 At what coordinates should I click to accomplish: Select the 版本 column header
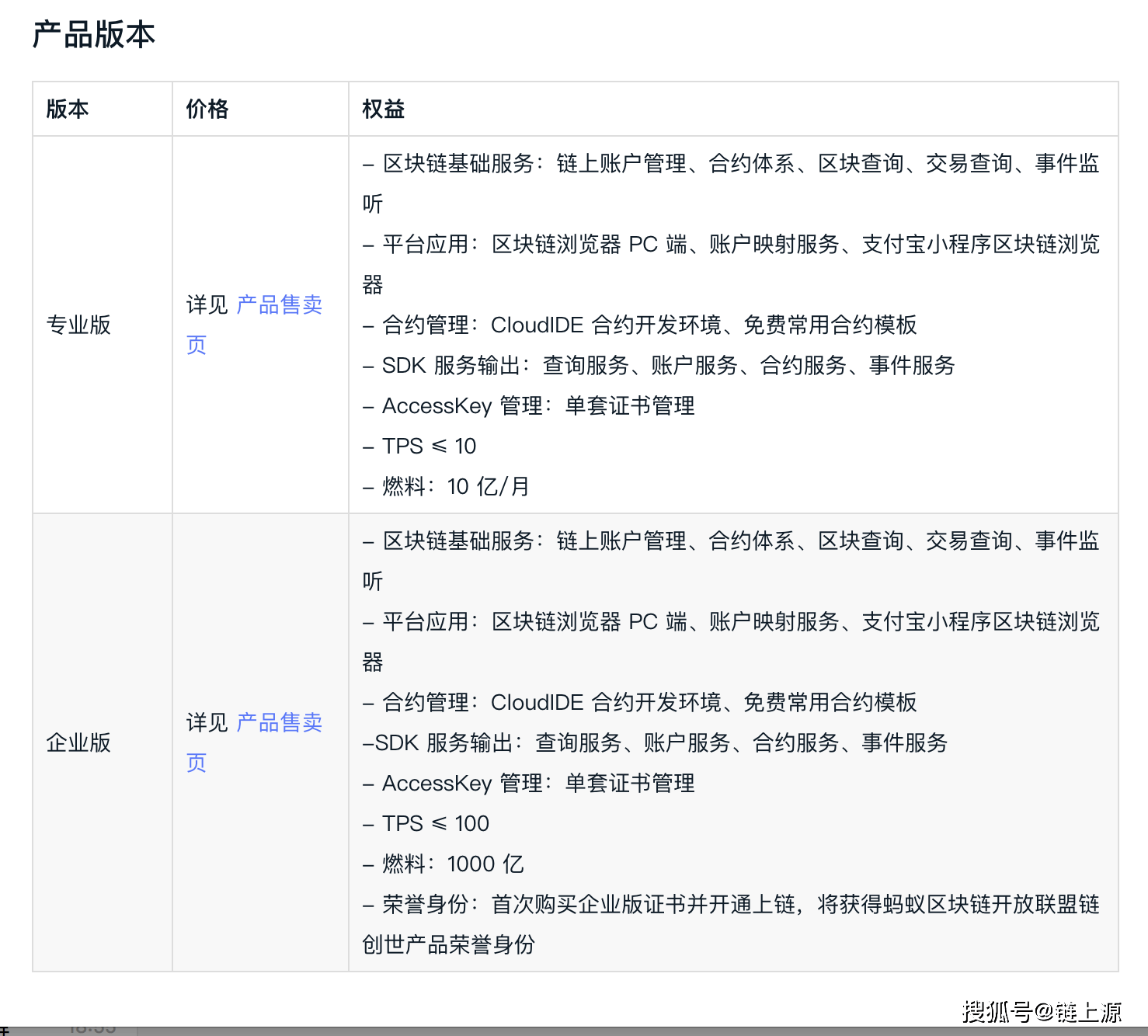click(x=68, y=110)
